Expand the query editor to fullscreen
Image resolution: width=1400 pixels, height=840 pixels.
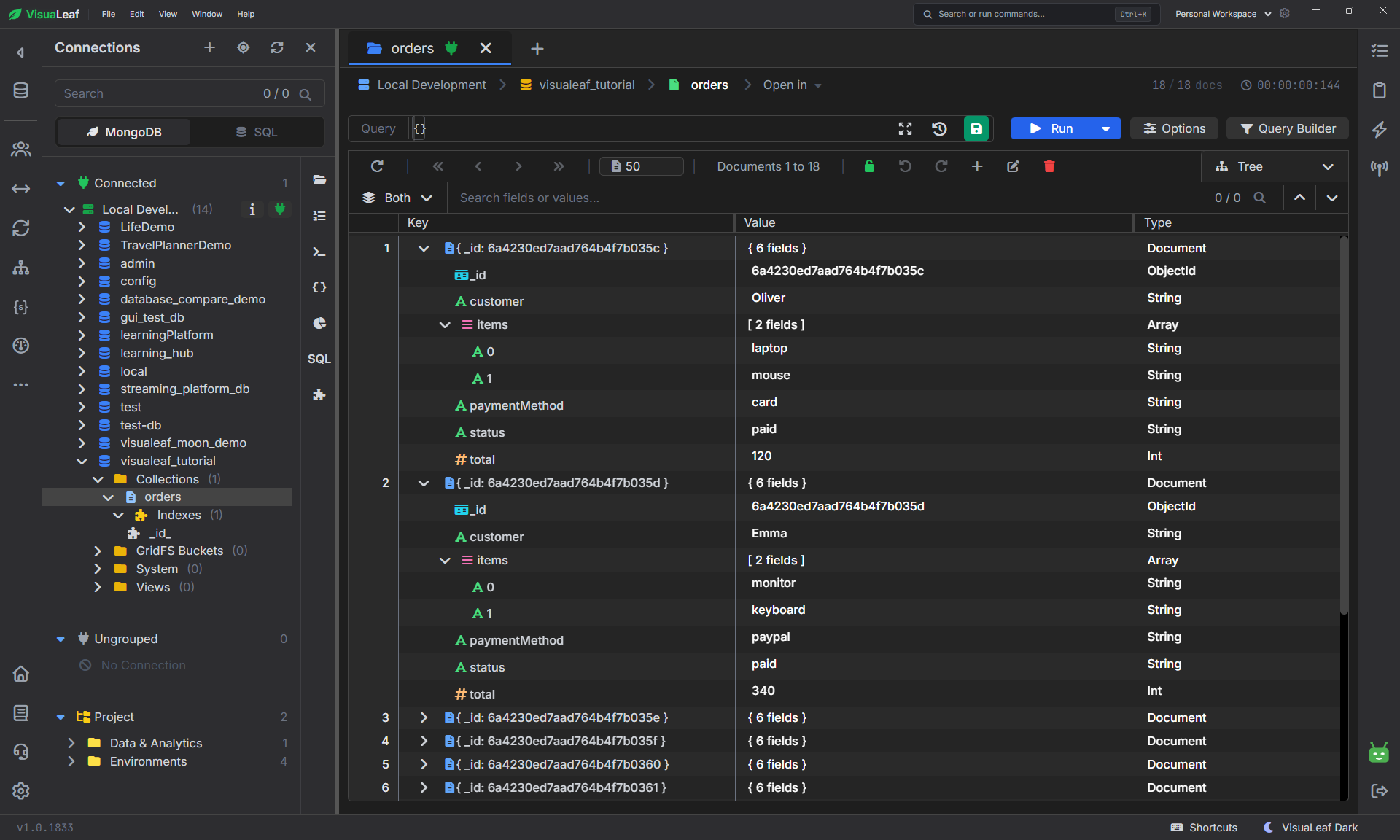905,128
